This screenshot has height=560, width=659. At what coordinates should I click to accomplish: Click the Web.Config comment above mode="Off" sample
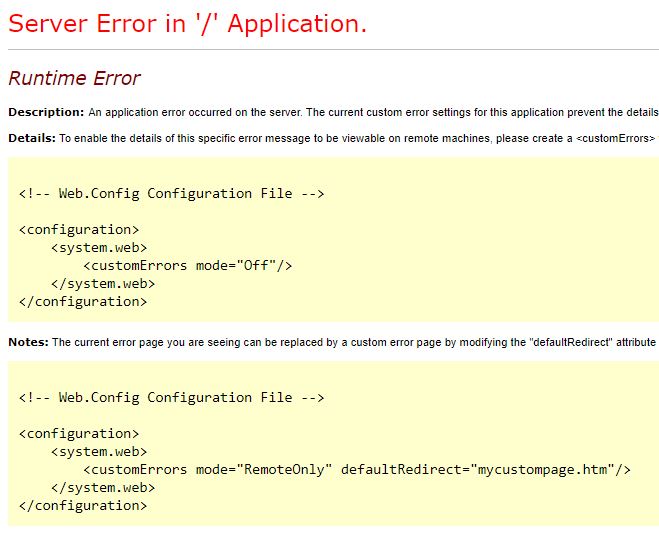click(171, 193)
